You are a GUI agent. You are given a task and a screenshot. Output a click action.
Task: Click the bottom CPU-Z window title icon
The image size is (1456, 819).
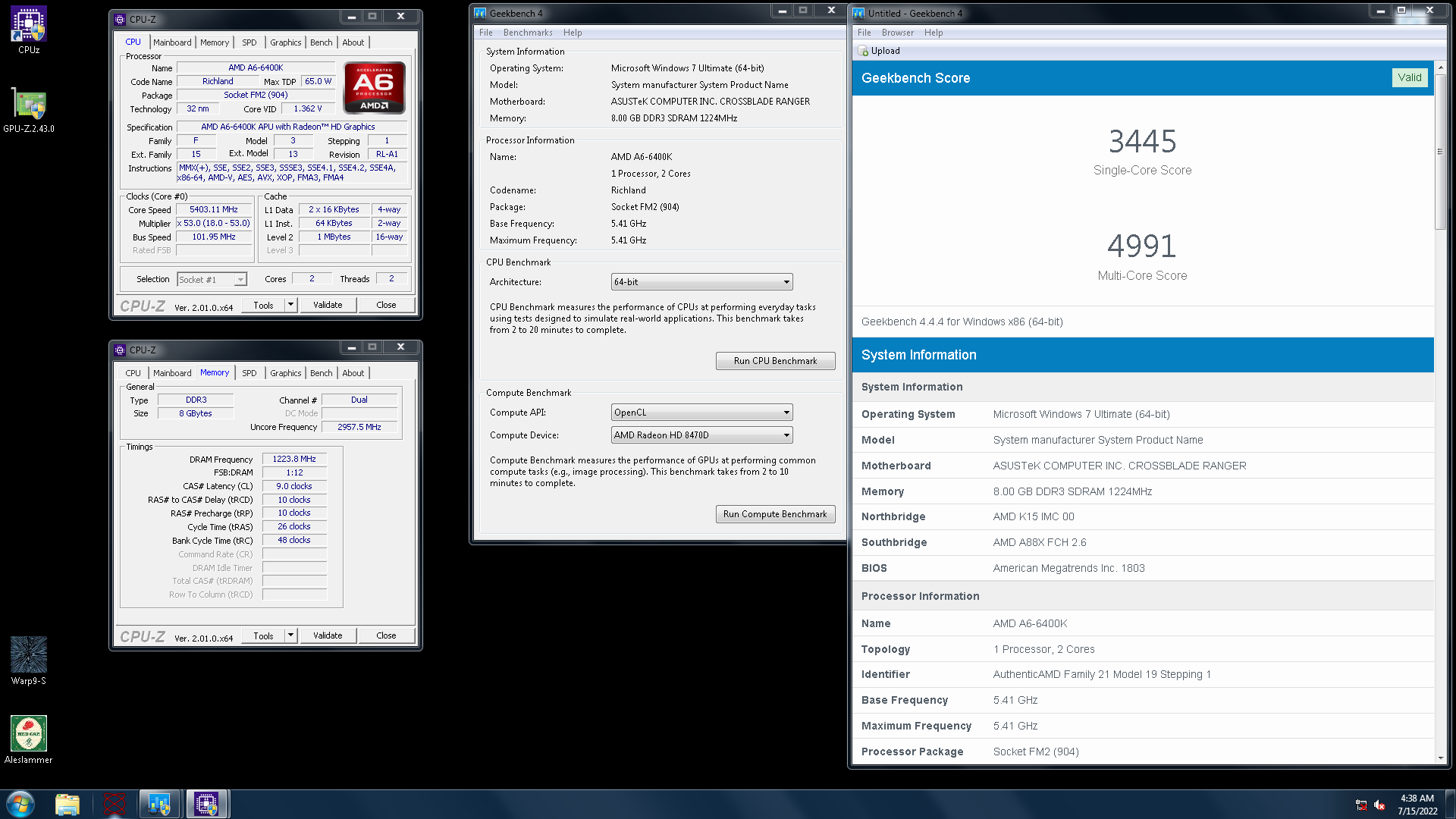120,350
